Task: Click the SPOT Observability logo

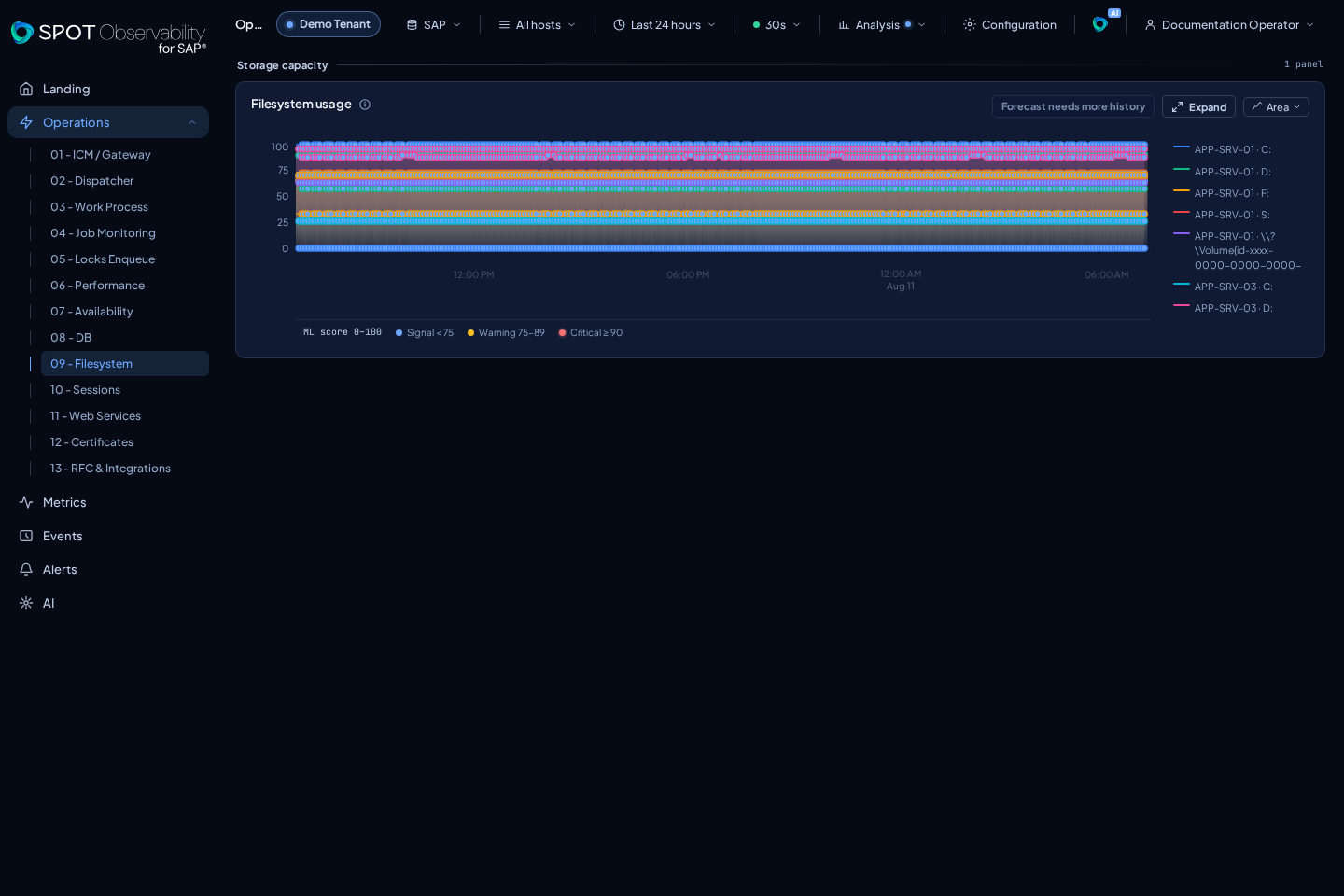Action: [108, 36]
